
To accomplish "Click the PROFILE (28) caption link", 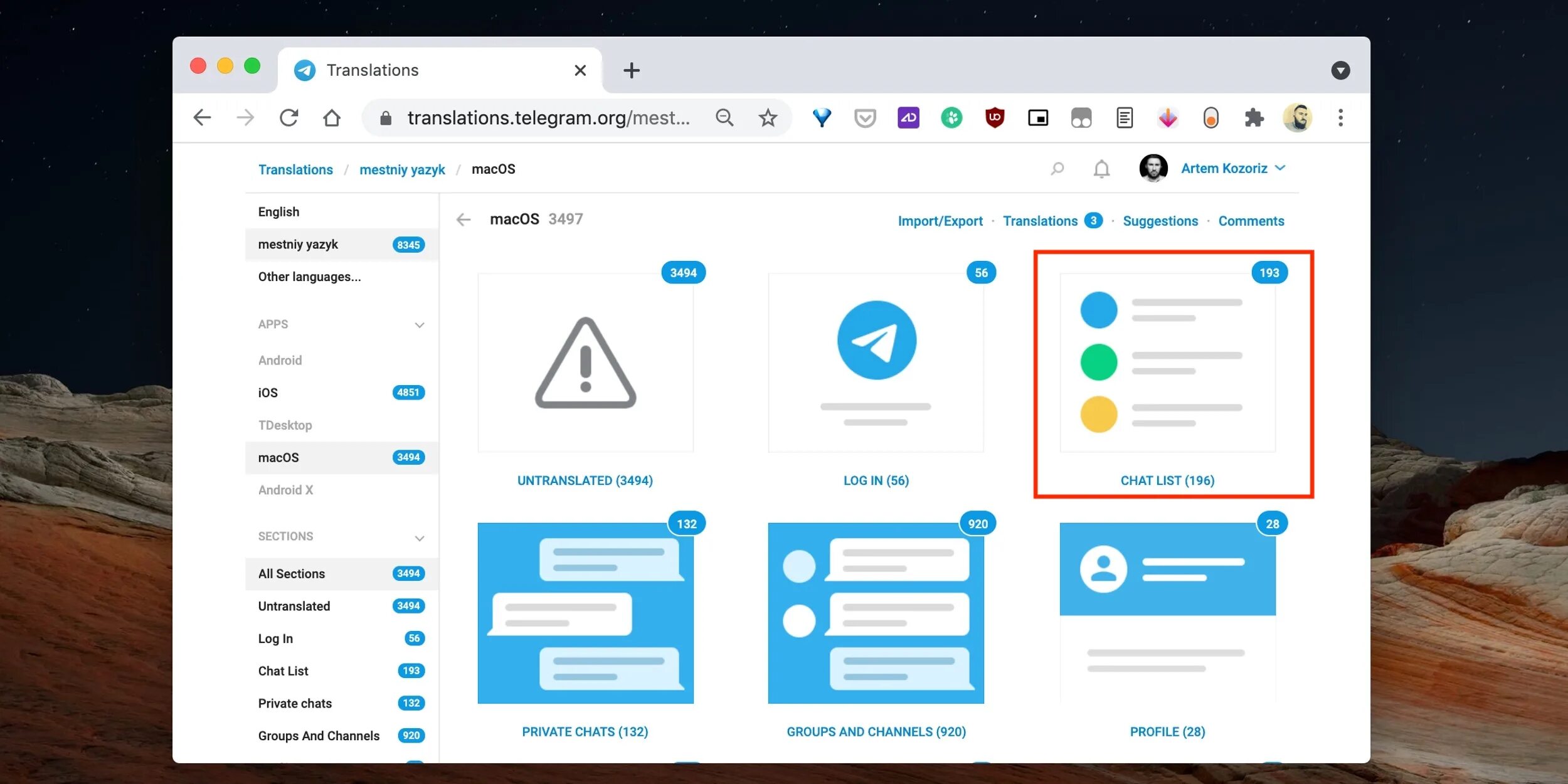I will click(x=1167, y=732).
